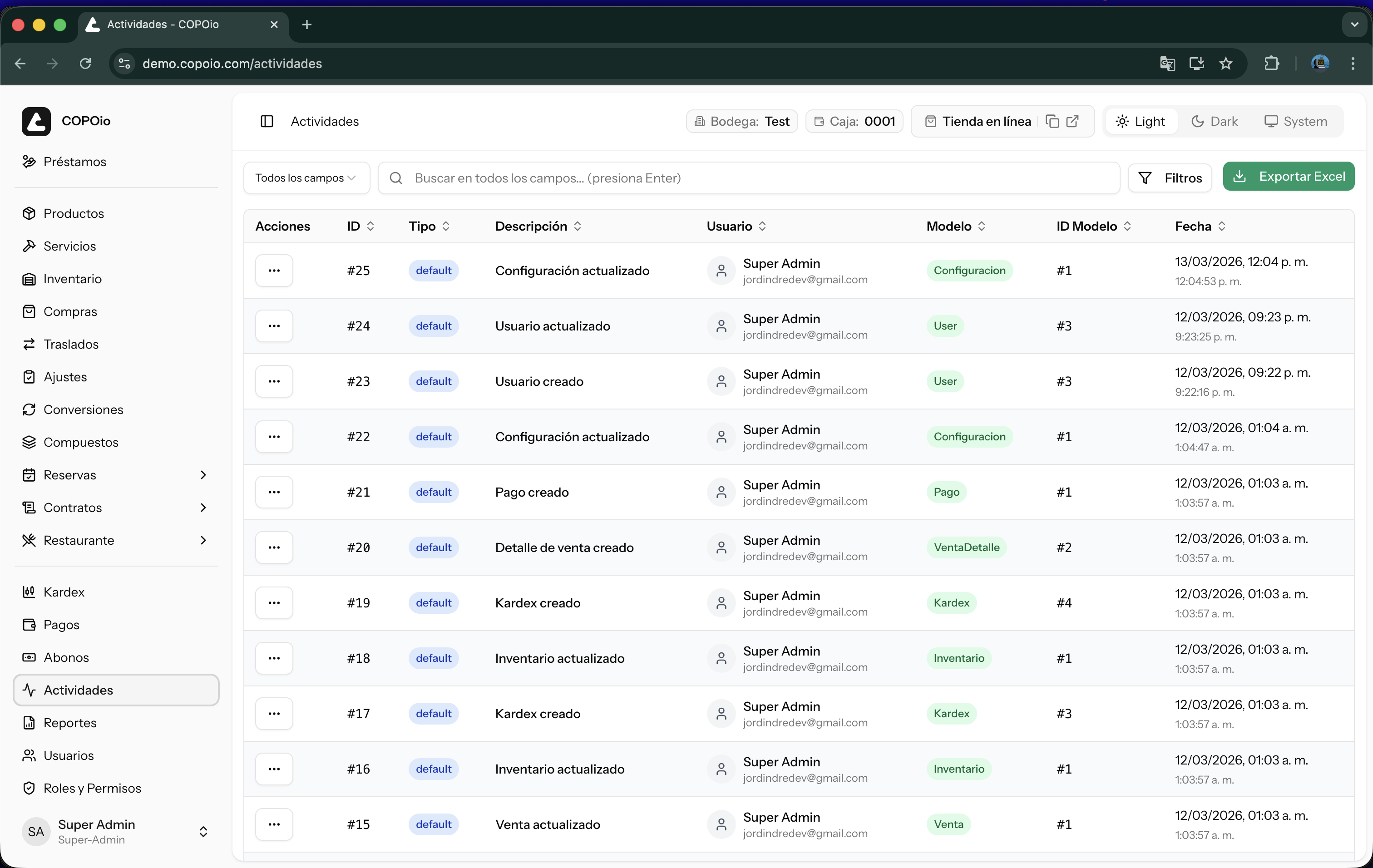Viewport: 1373px width, 868px height.
Task: Open the Filtros button
Action: click(1170, 178)
